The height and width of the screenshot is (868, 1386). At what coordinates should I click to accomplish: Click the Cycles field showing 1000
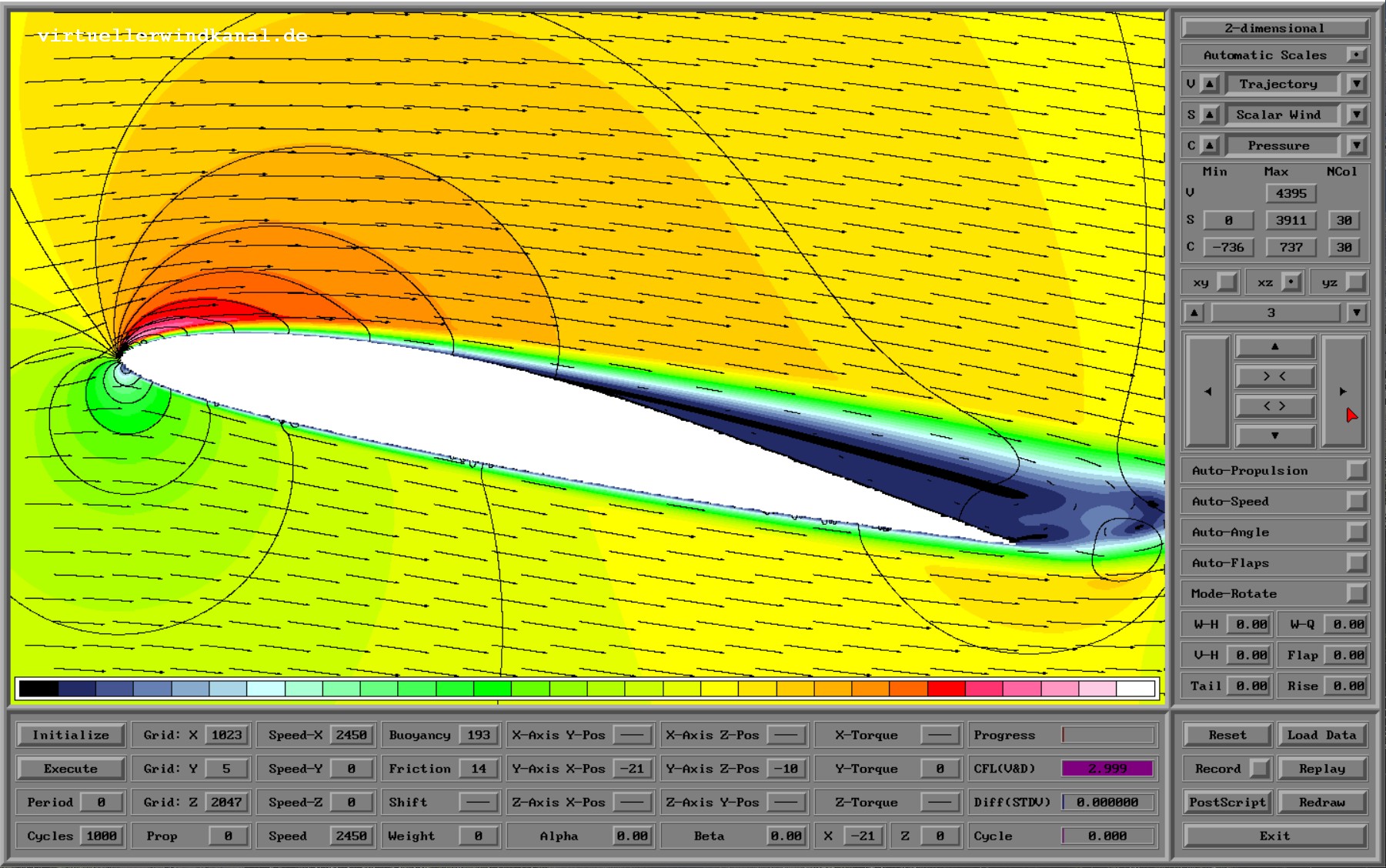(101, 836)
